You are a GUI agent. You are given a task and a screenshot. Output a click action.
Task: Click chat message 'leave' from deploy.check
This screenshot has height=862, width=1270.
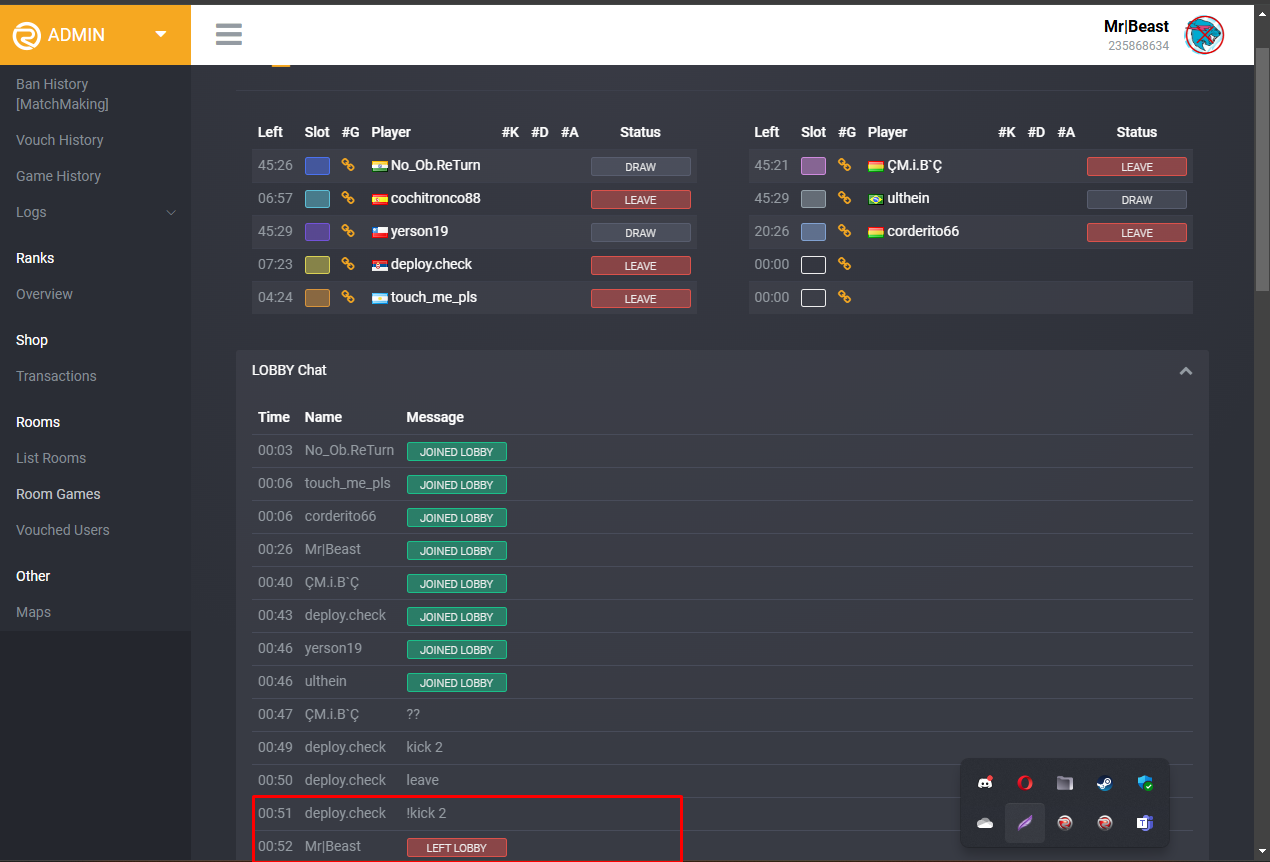pos(422,780)
